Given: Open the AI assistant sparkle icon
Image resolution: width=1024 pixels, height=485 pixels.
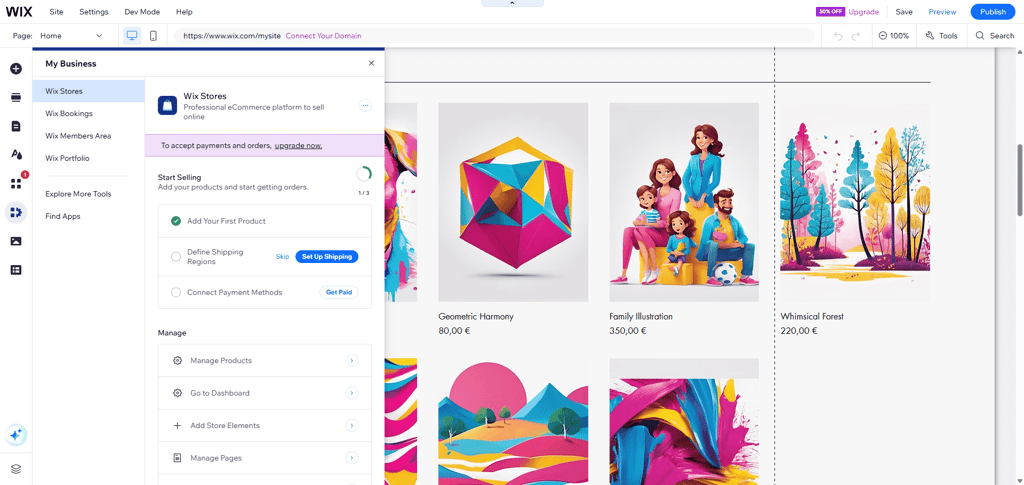Looking at the screenshot, I should (16, 435).
